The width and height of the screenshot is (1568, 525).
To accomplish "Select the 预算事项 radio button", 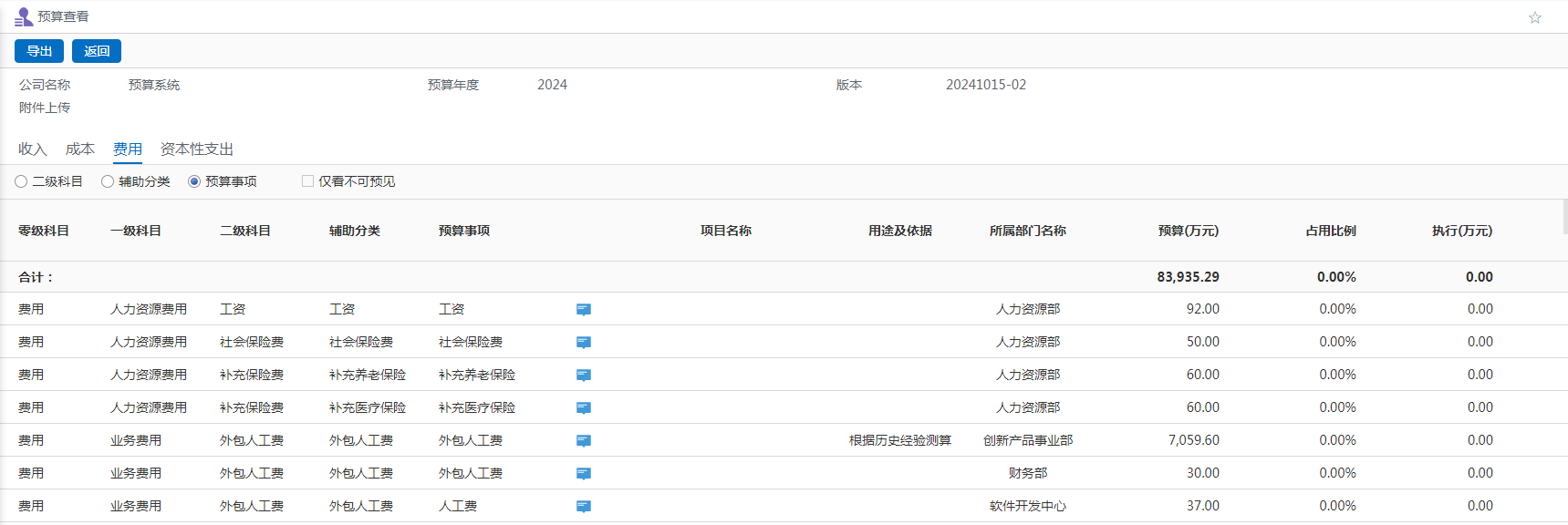I will click(194, 181).
